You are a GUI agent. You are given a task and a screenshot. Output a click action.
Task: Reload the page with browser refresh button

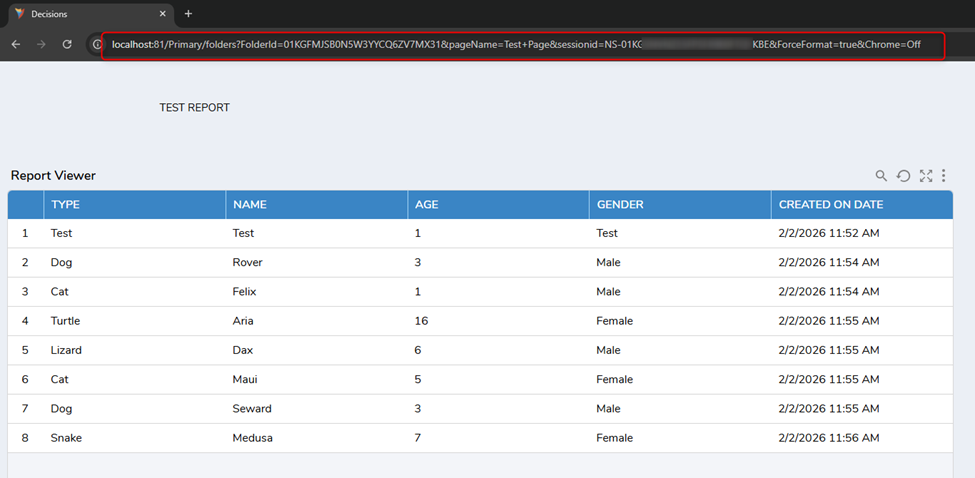[67, 45]
